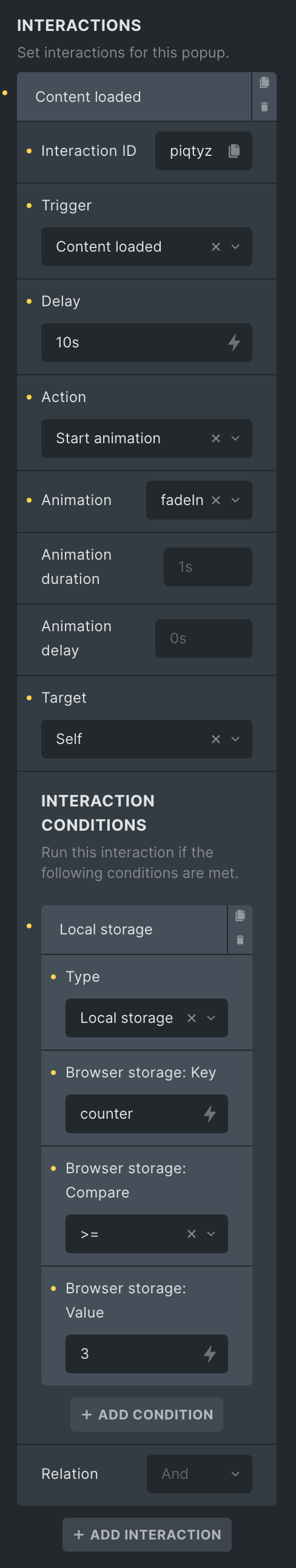The height and width of the screenshot is (1568, 296).
Task: Clone the Content loaded interaction
Action: coord(264,83)
